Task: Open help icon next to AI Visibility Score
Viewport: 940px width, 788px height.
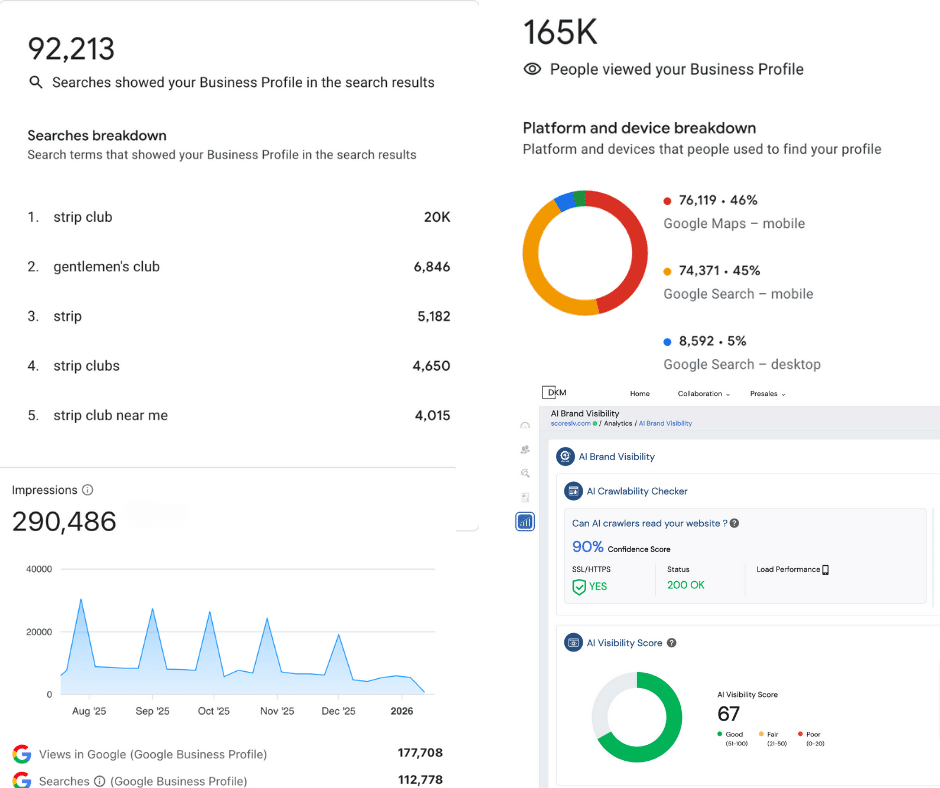Action: click(x=671, y=642)
